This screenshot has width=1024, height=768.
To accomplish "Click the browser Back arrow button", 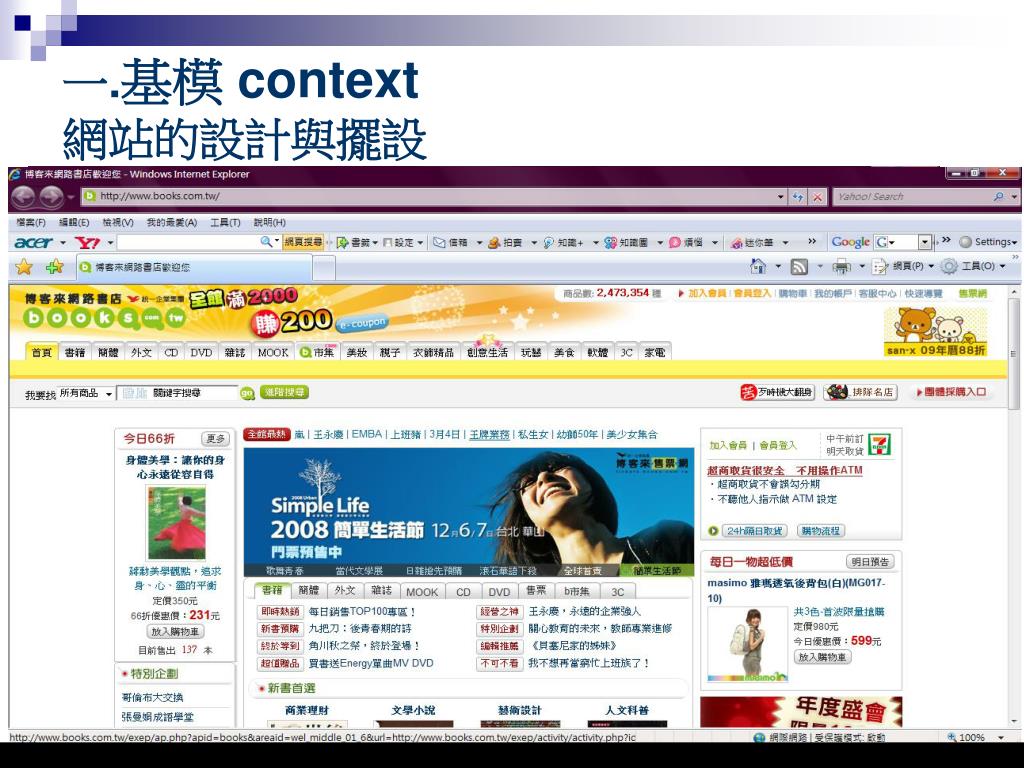I will click(x=24, y=197).
